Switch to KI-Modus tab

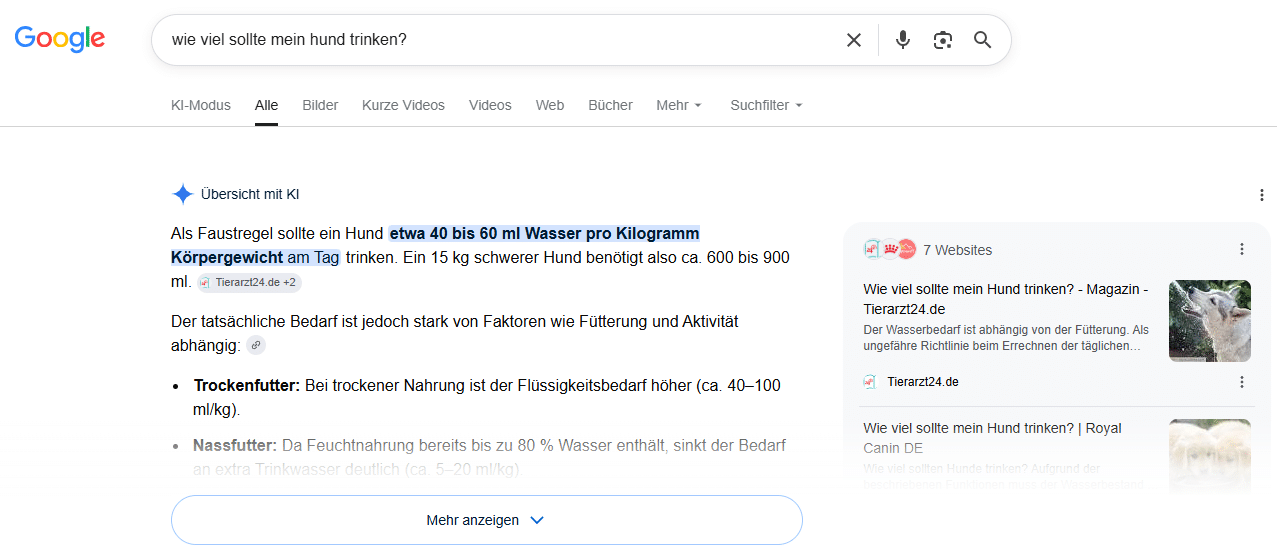click(x=201, y=105)
